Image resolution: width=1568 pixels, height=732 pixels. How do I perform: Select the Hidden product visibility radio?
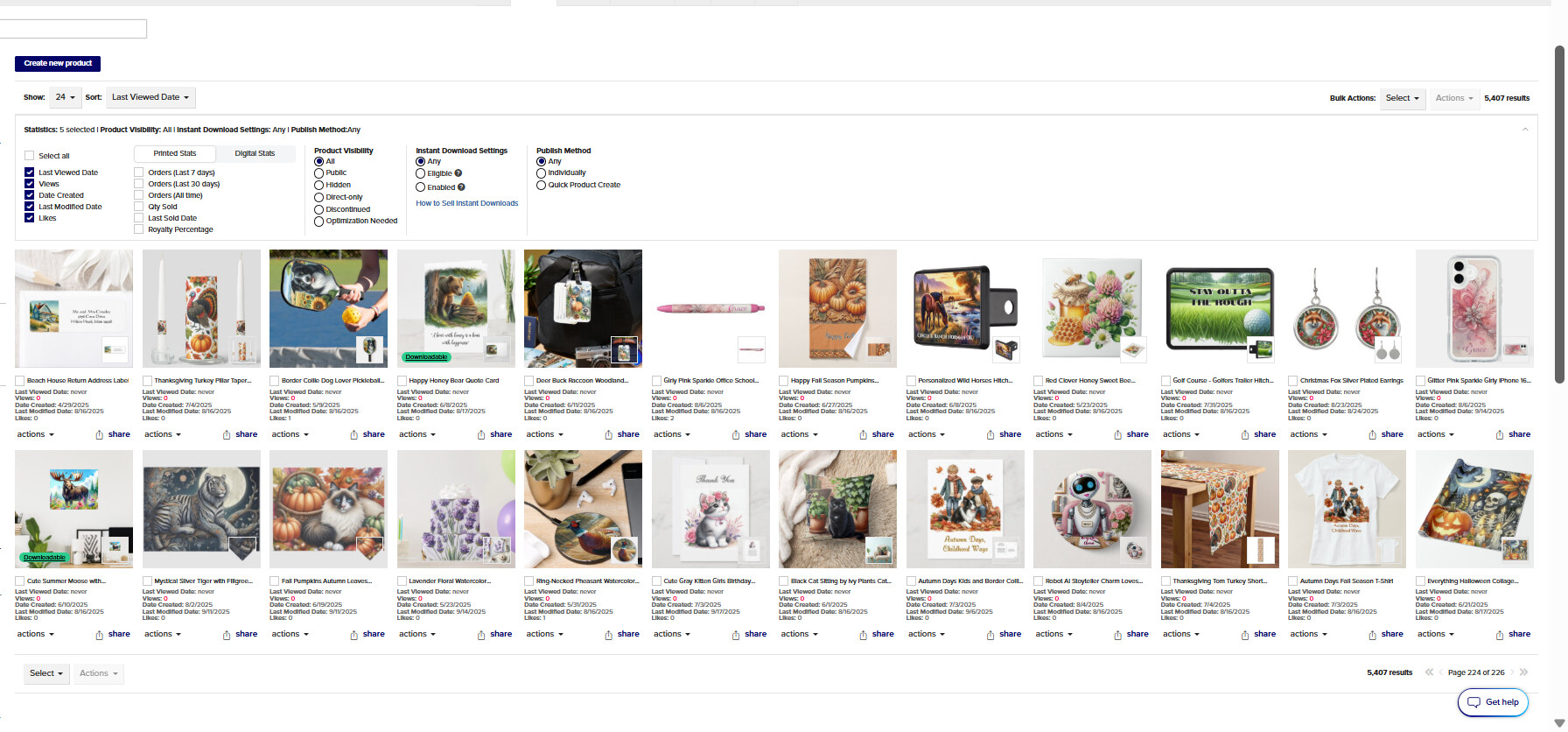pos(319,185)
